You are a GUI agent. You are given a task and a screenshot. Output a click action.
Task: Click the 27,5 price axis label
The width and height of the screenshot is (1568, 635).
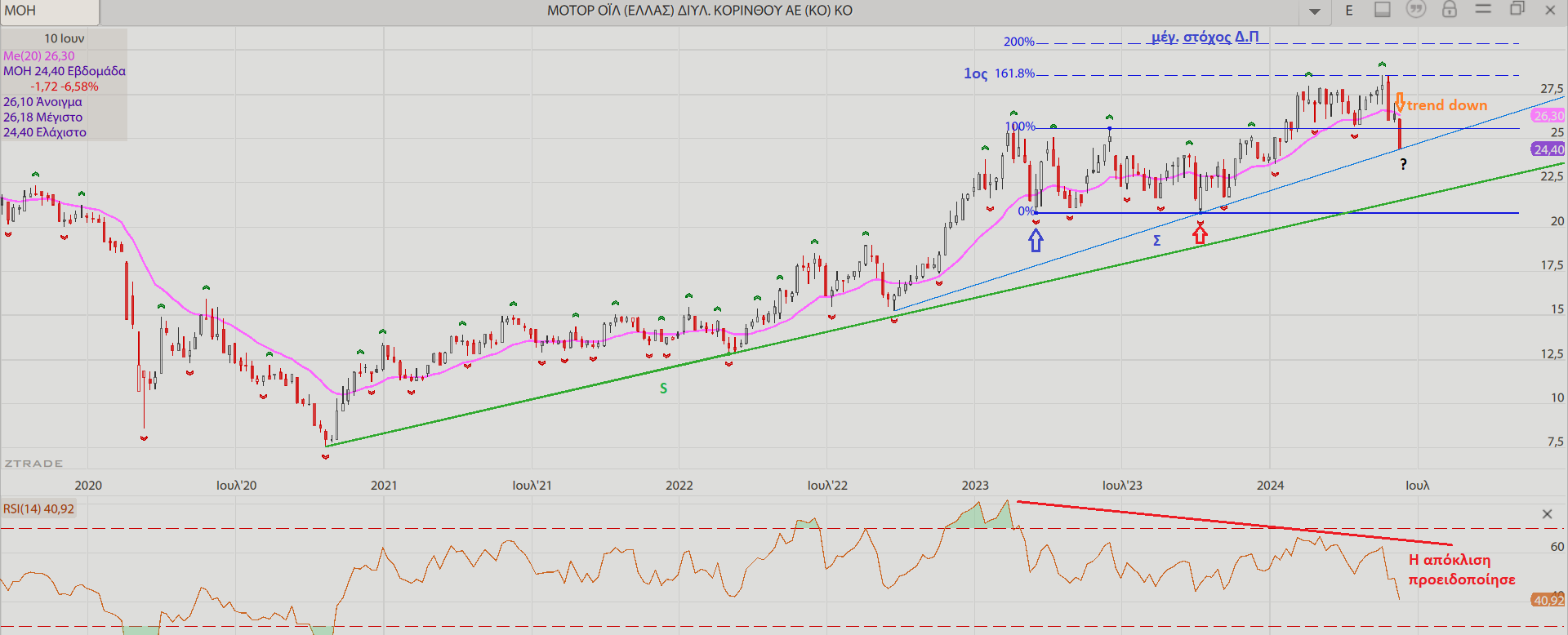click(1552, 89)
